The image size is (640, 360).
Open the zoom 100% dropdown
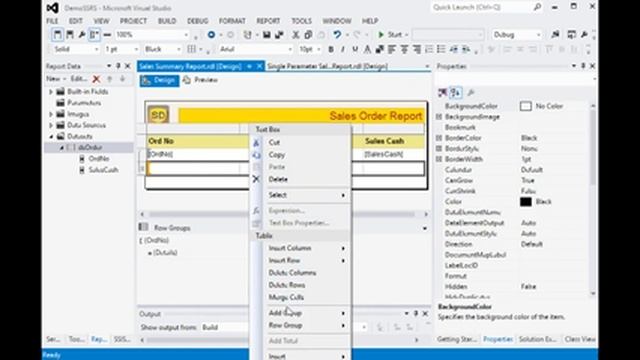pos(186,35)
